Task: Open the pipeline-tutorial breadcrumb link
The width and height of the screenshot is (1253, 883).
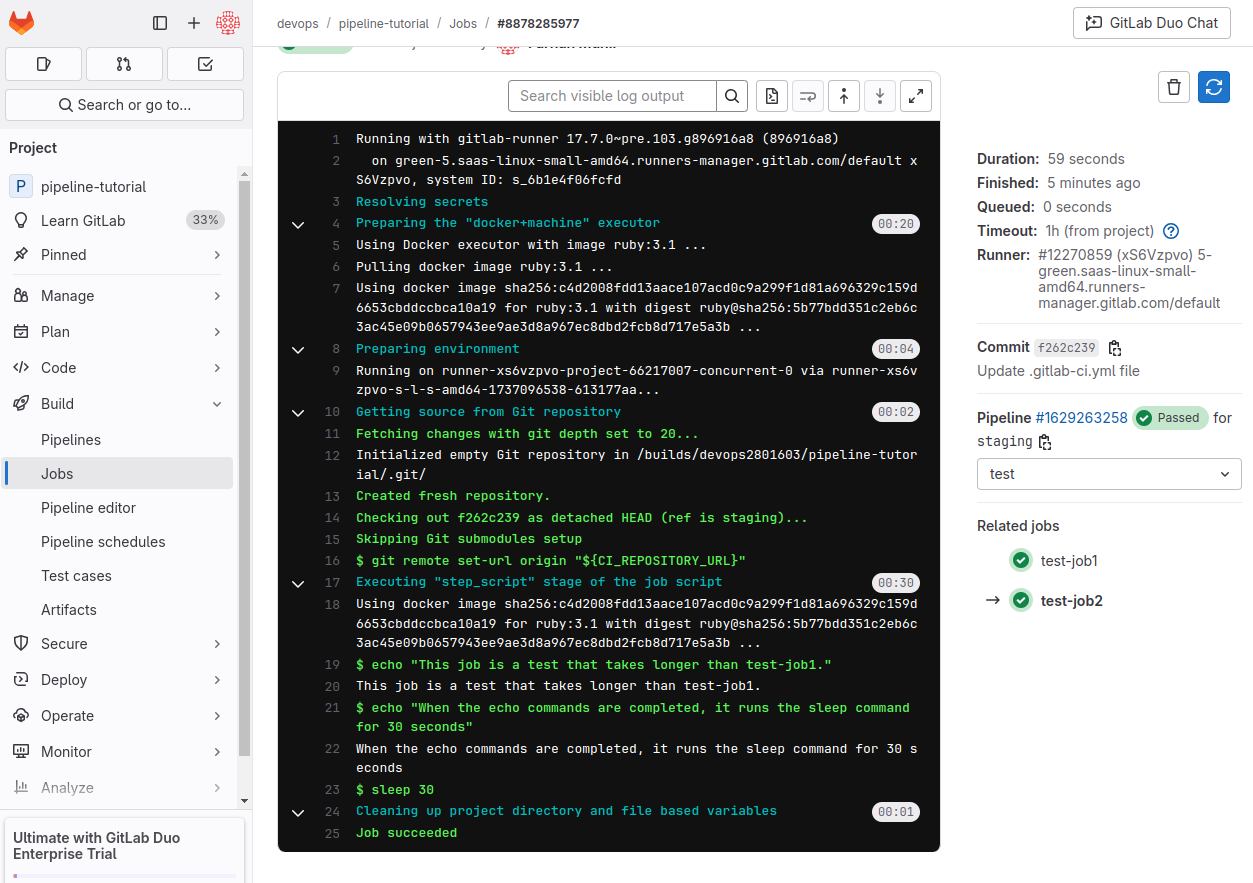Action: tap(383, 23)
